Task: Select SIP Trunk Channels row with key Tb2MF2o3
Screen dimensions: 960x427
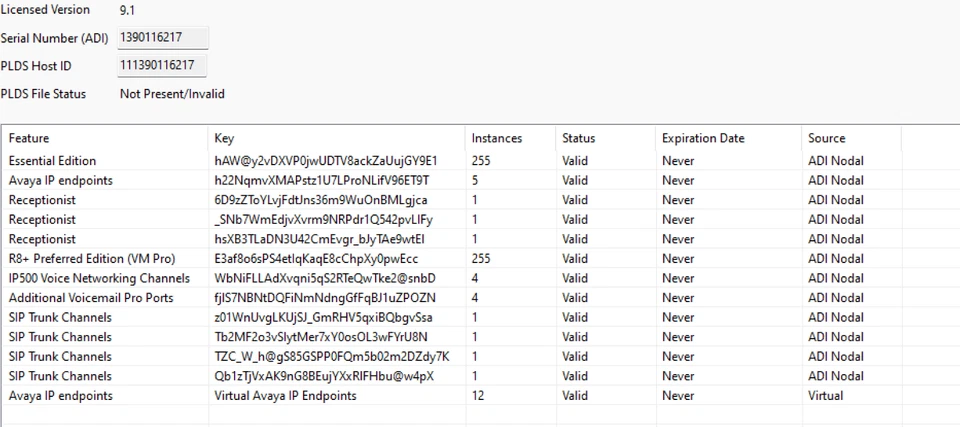Action: [60, 337]
